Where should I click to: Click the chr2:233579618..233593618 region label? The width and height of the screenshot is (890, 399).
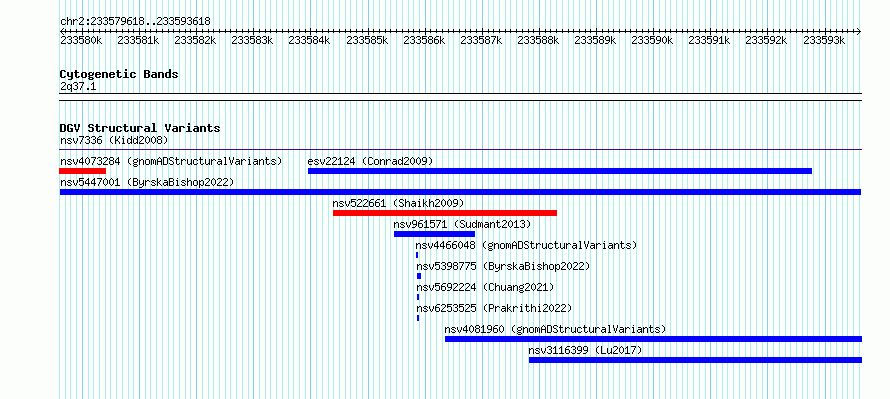coord(135,21)
